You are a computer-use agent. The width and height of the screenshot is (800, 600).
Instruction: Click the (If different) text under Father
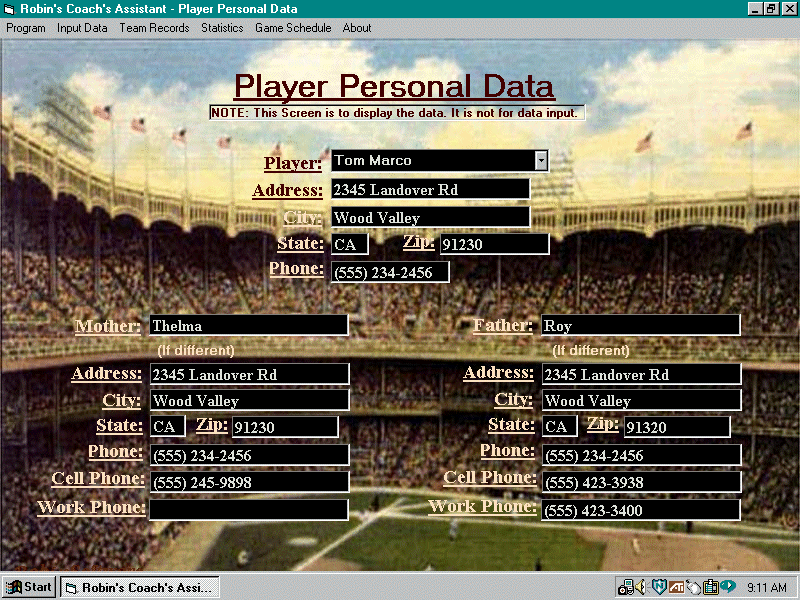pyautogui.click(x=591, y=351)
